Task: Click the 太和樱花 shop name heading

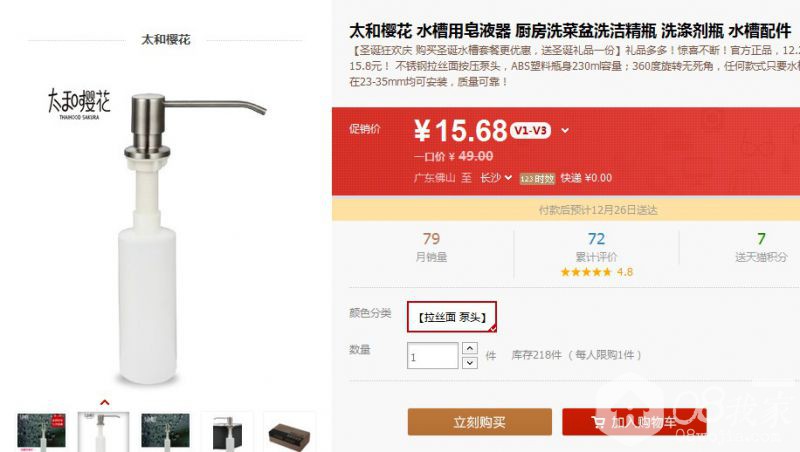Action: pos(165,39)
